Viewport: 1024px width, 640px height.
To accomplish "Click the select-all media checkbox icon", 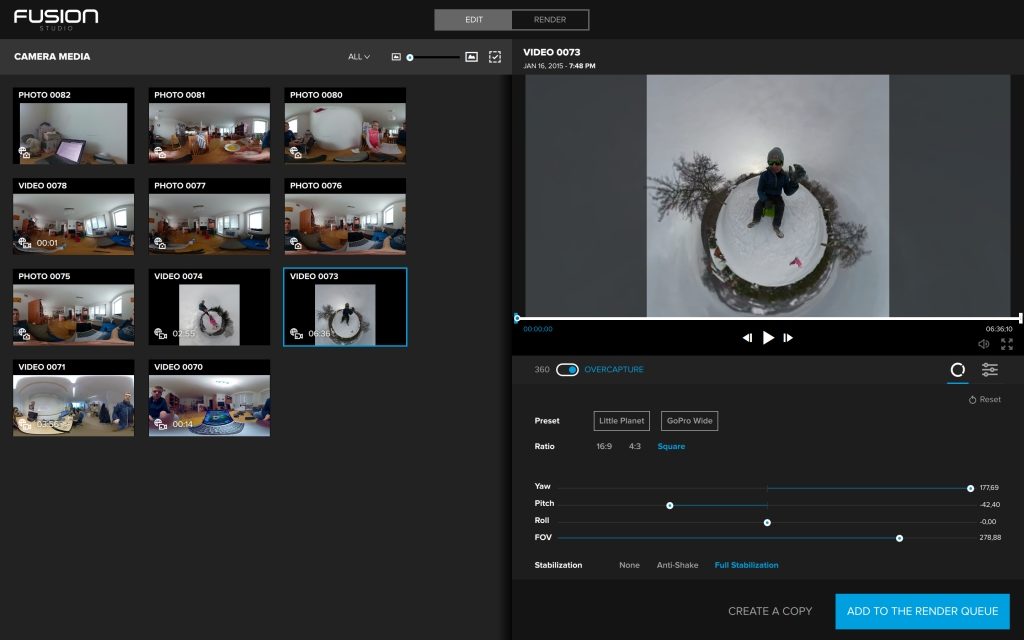I will [x=495, y=57].
